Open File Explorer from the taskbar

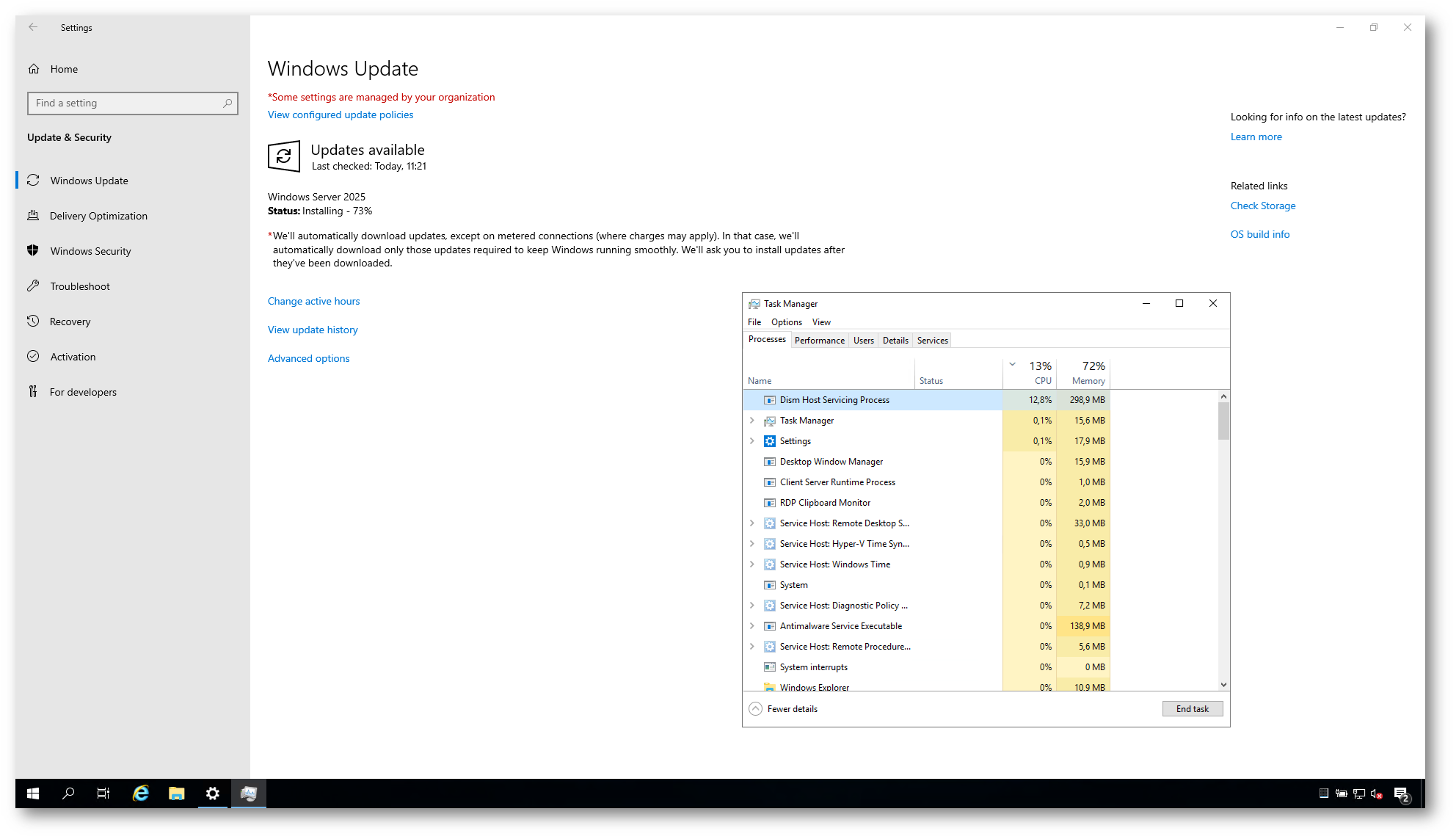pos(176,793)
